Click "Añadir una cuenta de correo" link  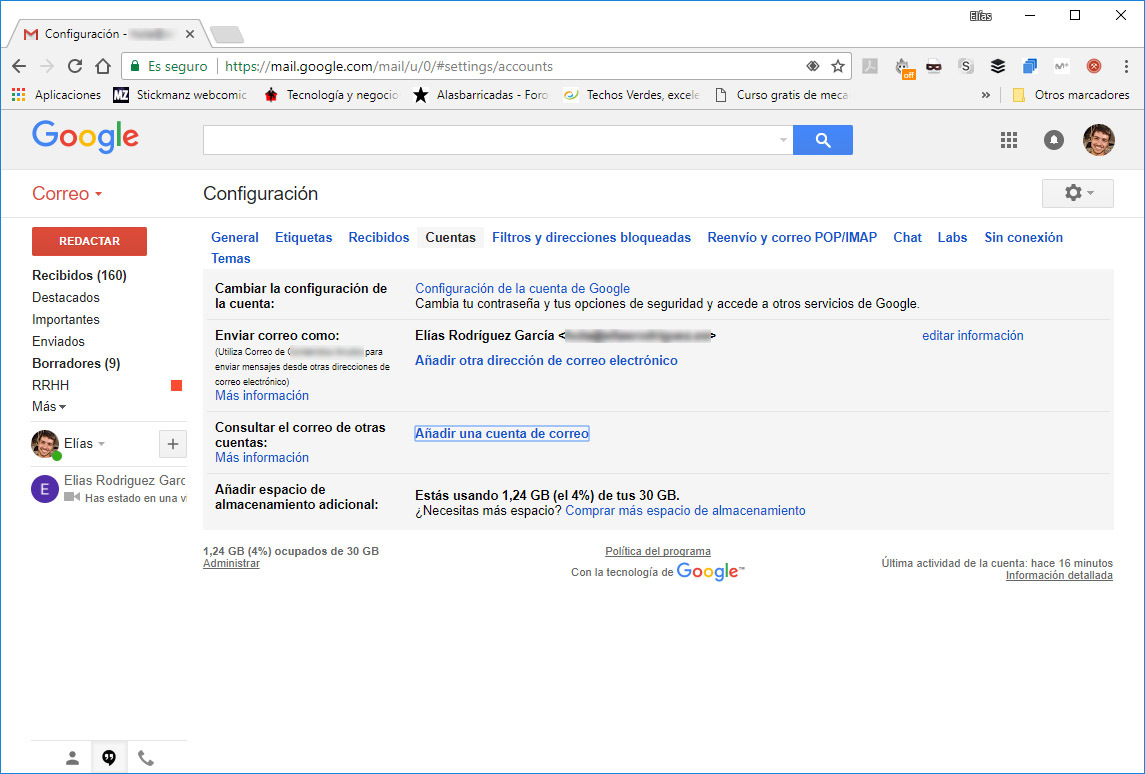click(x=501, y=433)
